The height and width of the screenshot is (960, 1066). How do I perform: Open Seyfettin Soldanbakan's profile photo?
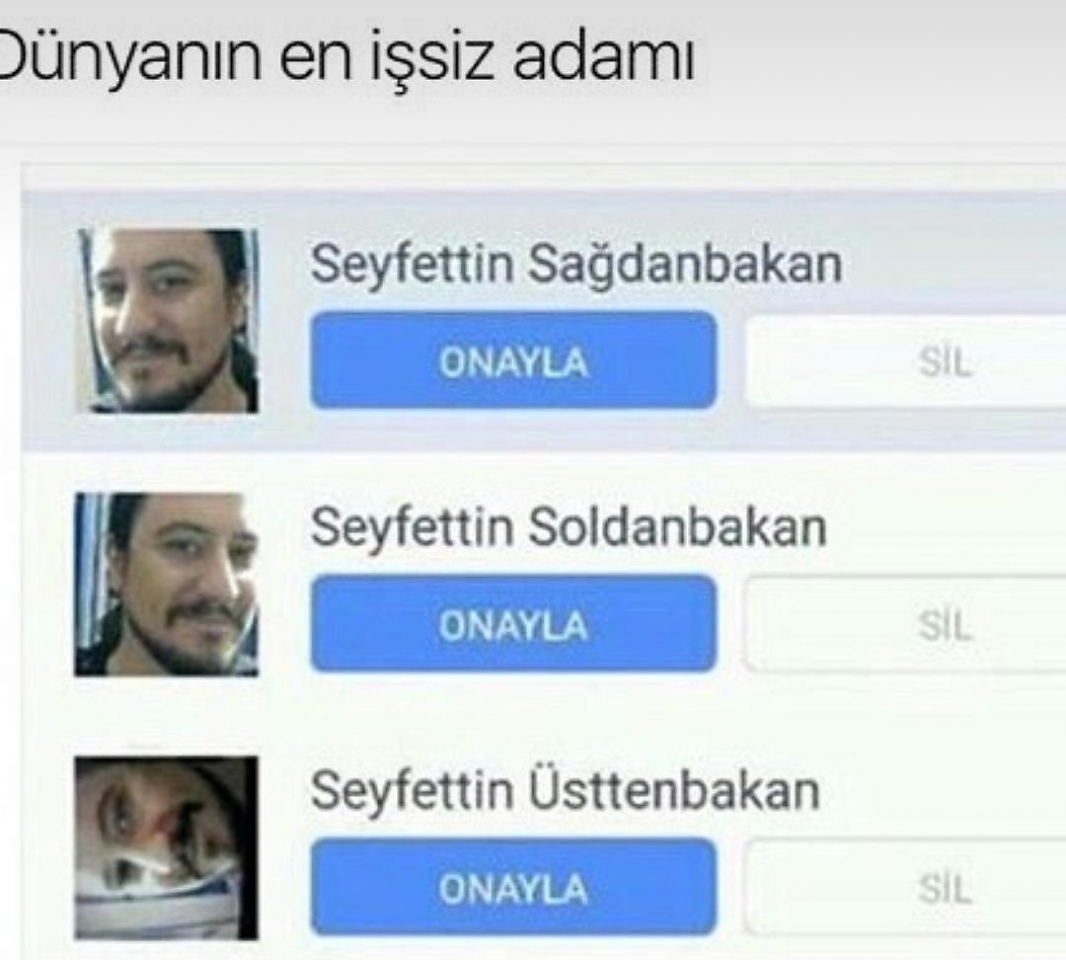click(167, 585)
